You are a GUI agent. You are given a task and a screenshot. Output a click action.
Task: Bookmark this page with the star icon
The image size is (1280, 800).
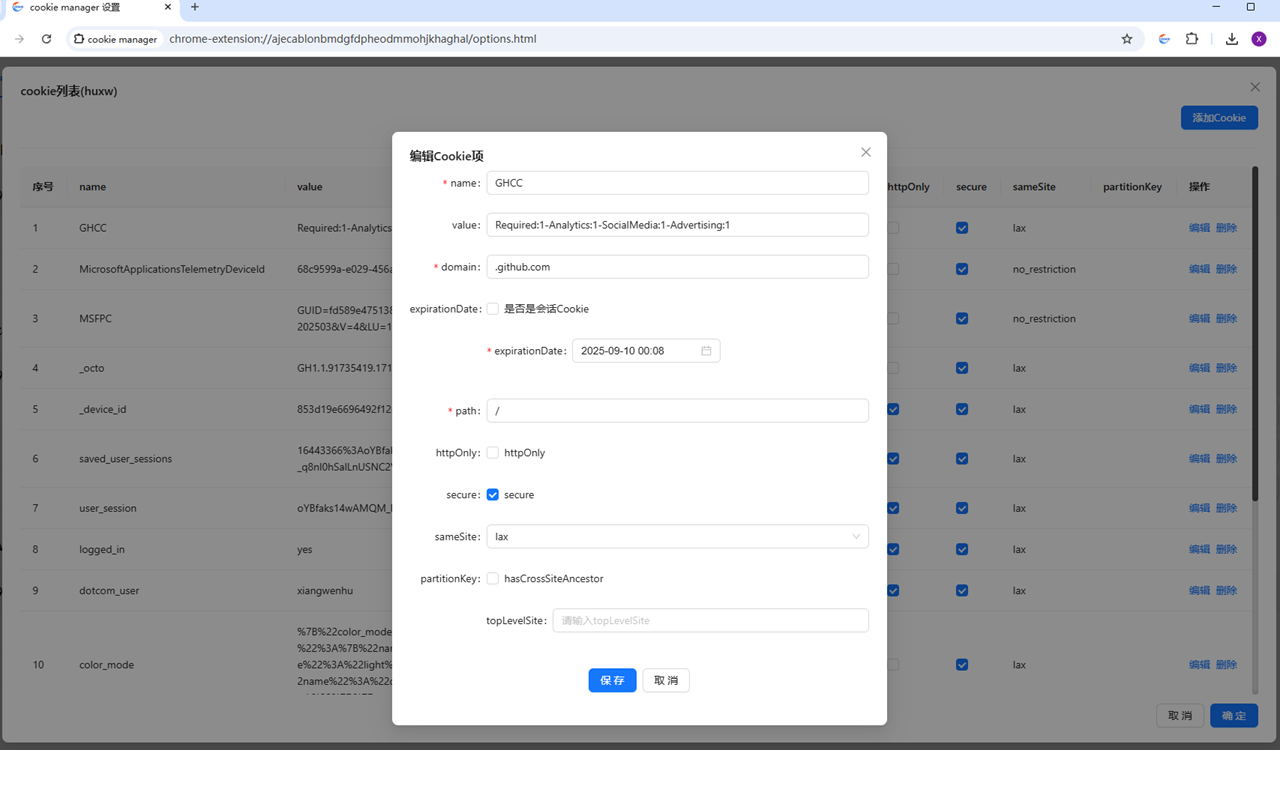pyautogui.click(x=1127, y=39)
